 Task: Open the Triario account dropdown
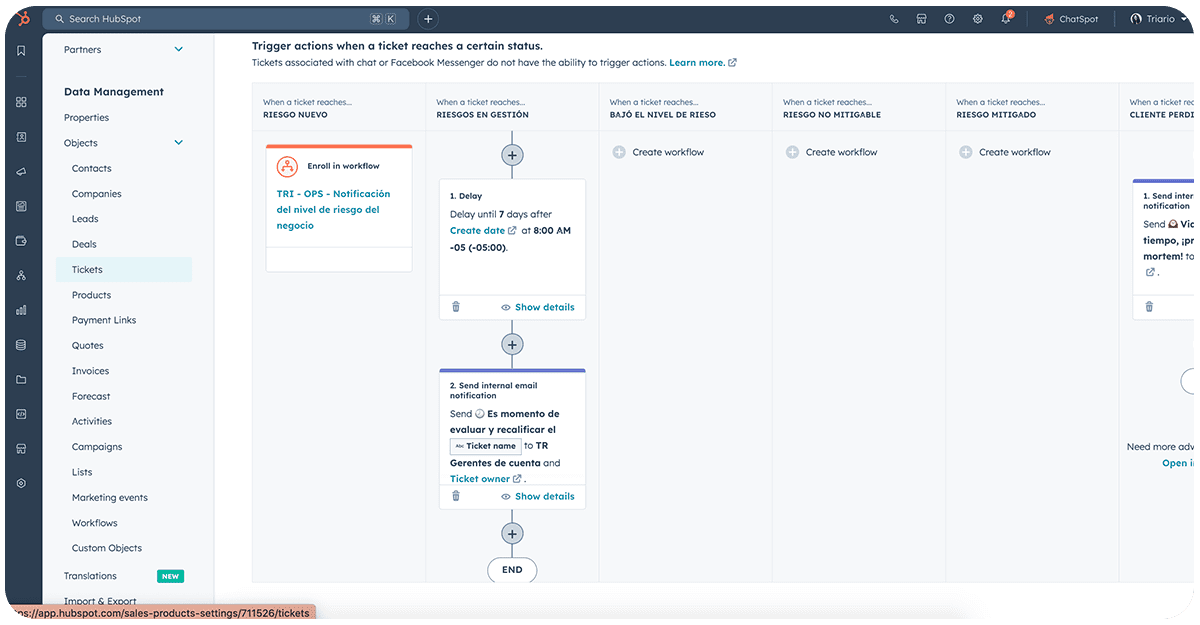tap(1158, 19)
